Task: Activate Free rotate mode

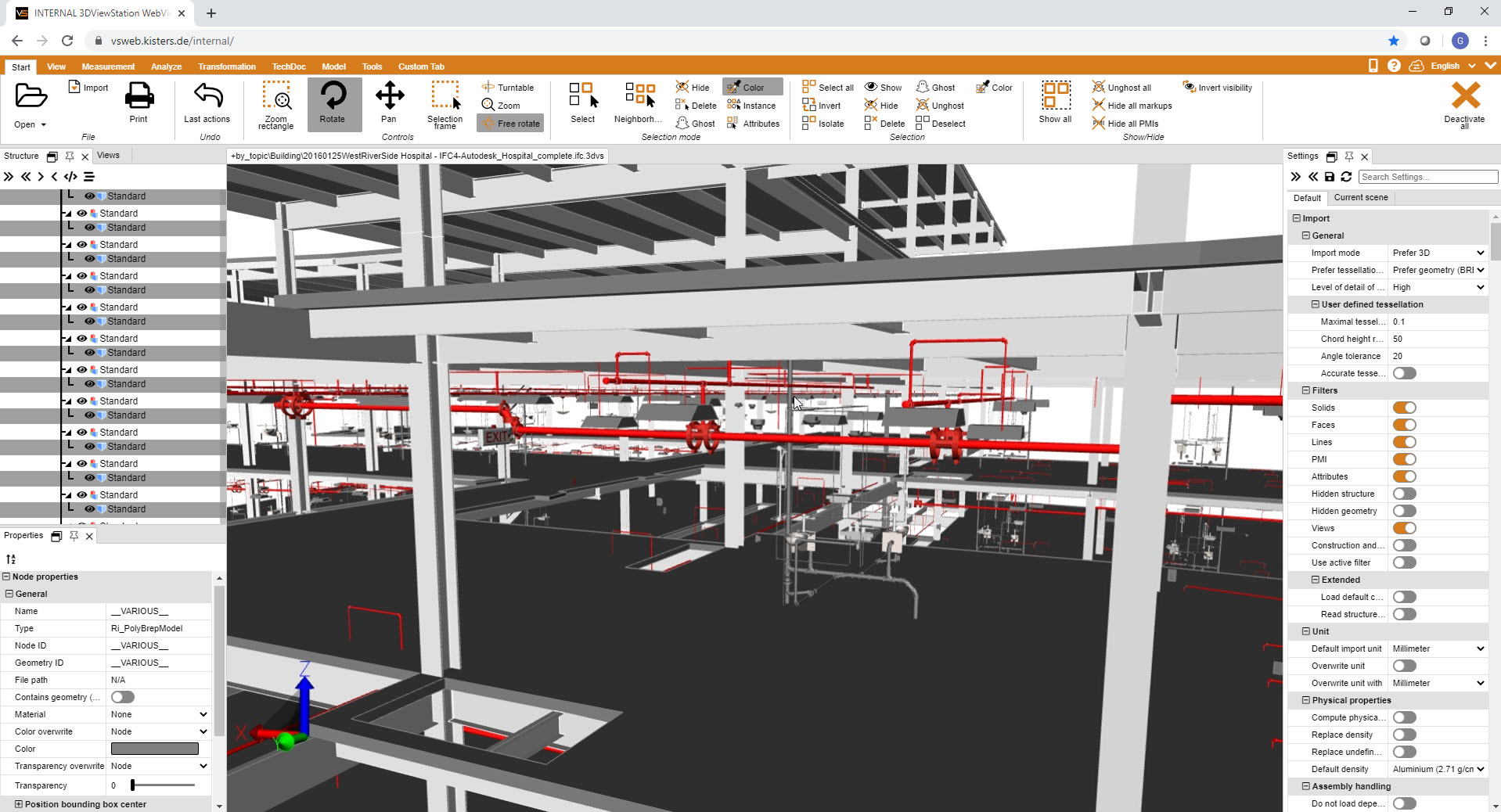Action: click(x=510, y=124)
